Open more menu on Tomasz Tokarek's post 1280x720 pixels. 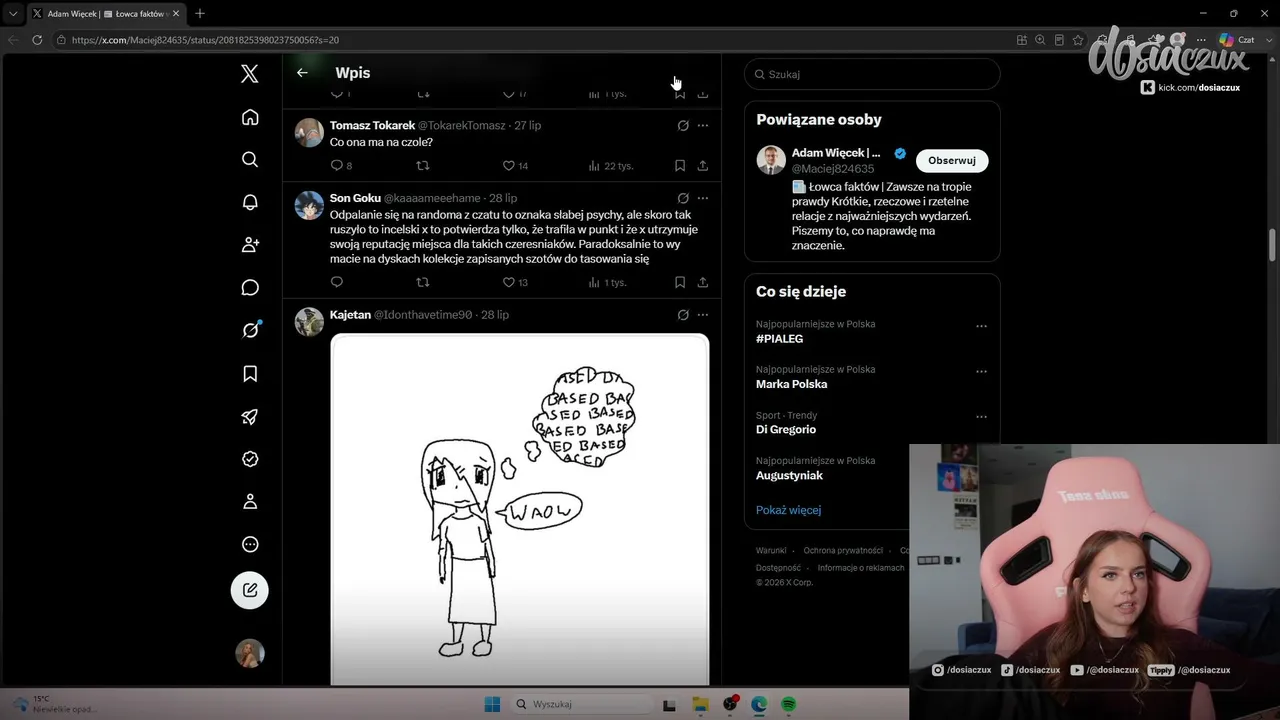703,126
